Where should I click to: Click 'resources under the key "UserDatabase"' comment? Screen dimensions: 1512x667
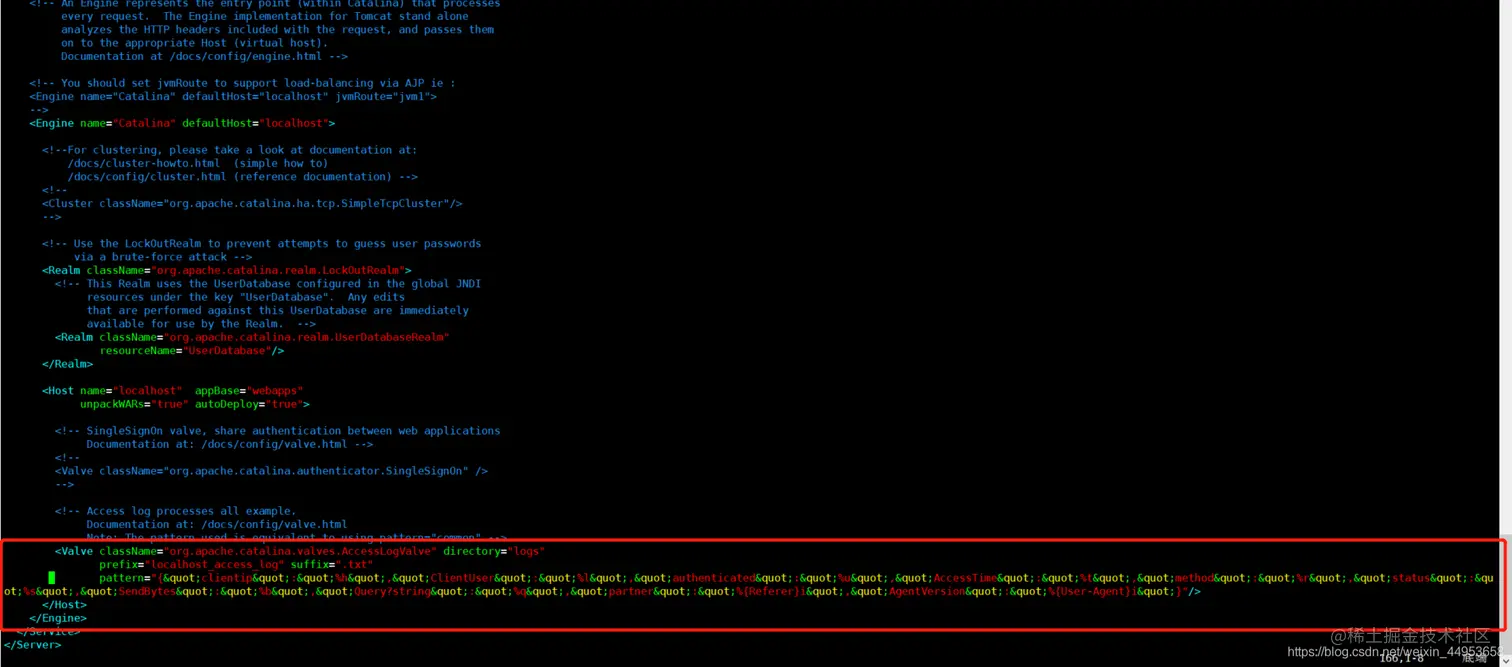[x=207, y=297]
